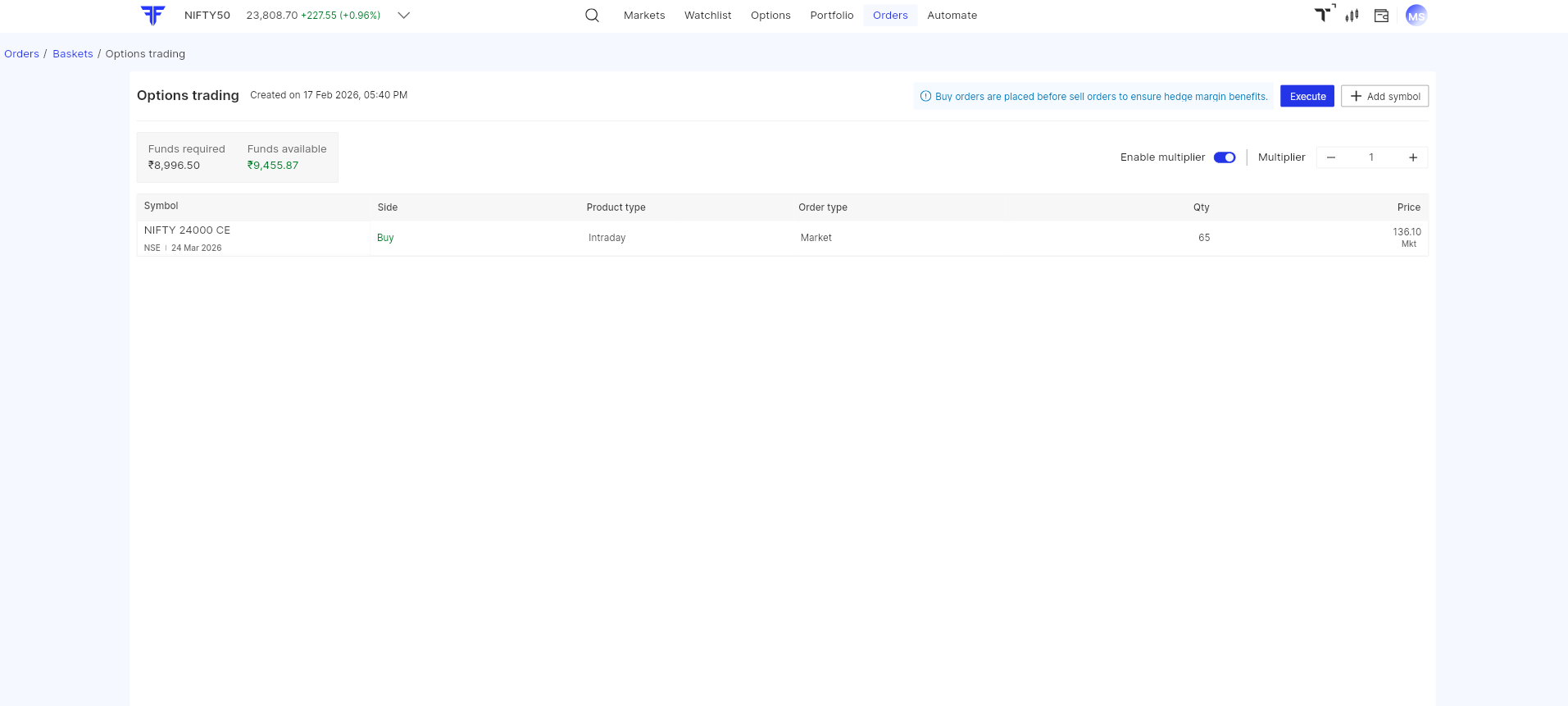Click the multiplier value field
The height and width of the screenshot is (706, 1568).
(1371, 157)
